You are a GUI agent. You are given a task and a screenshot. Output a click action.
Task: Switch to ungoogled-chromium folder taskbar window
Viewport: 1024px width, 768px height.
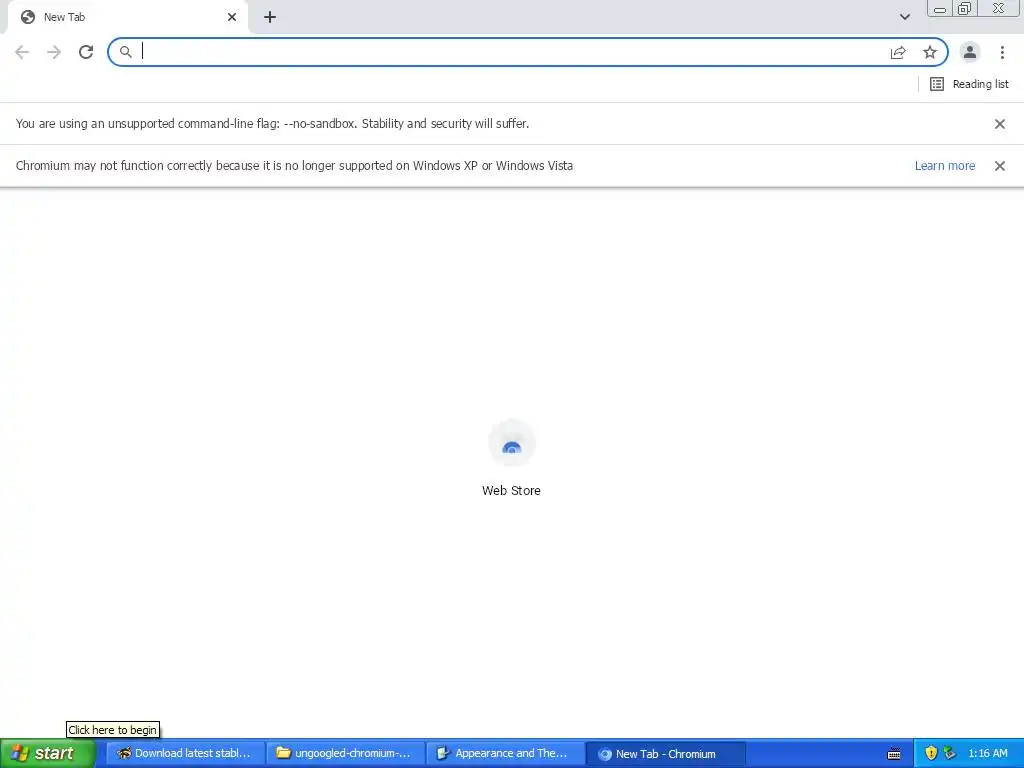(x=345, y=754)
